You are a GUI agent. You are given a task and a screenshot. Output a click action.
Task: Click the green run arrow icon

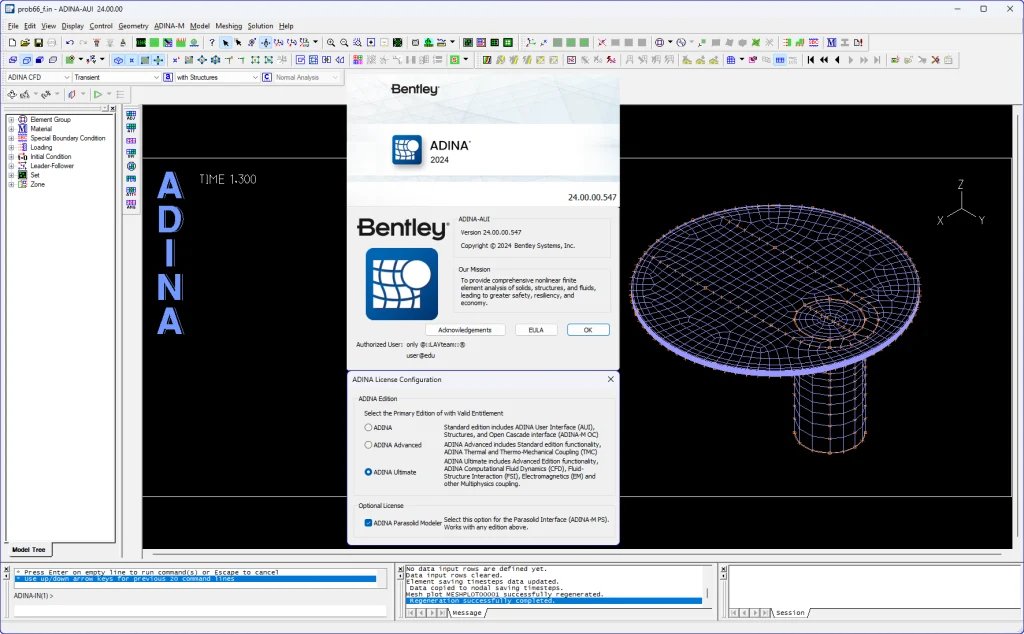click(x=97, y=94)
